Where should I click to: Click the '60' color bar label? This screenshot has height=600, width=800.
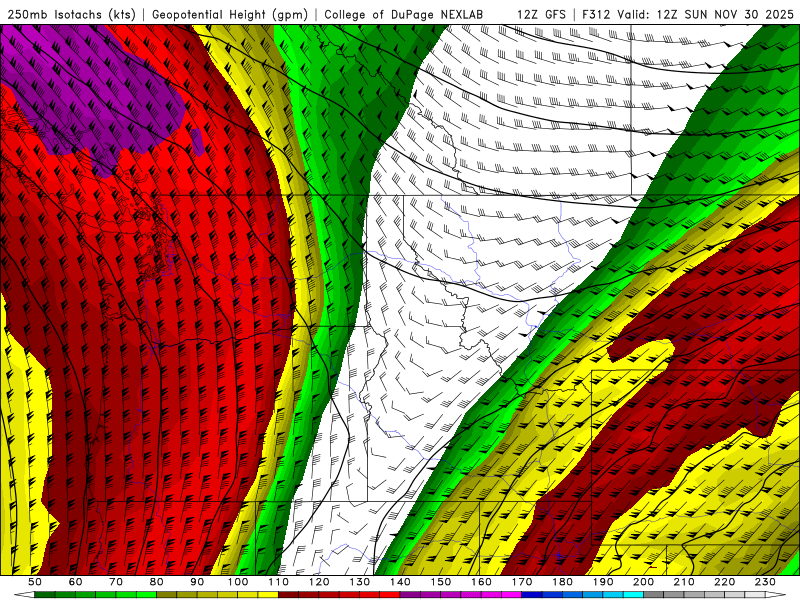(x=75, y=582)
